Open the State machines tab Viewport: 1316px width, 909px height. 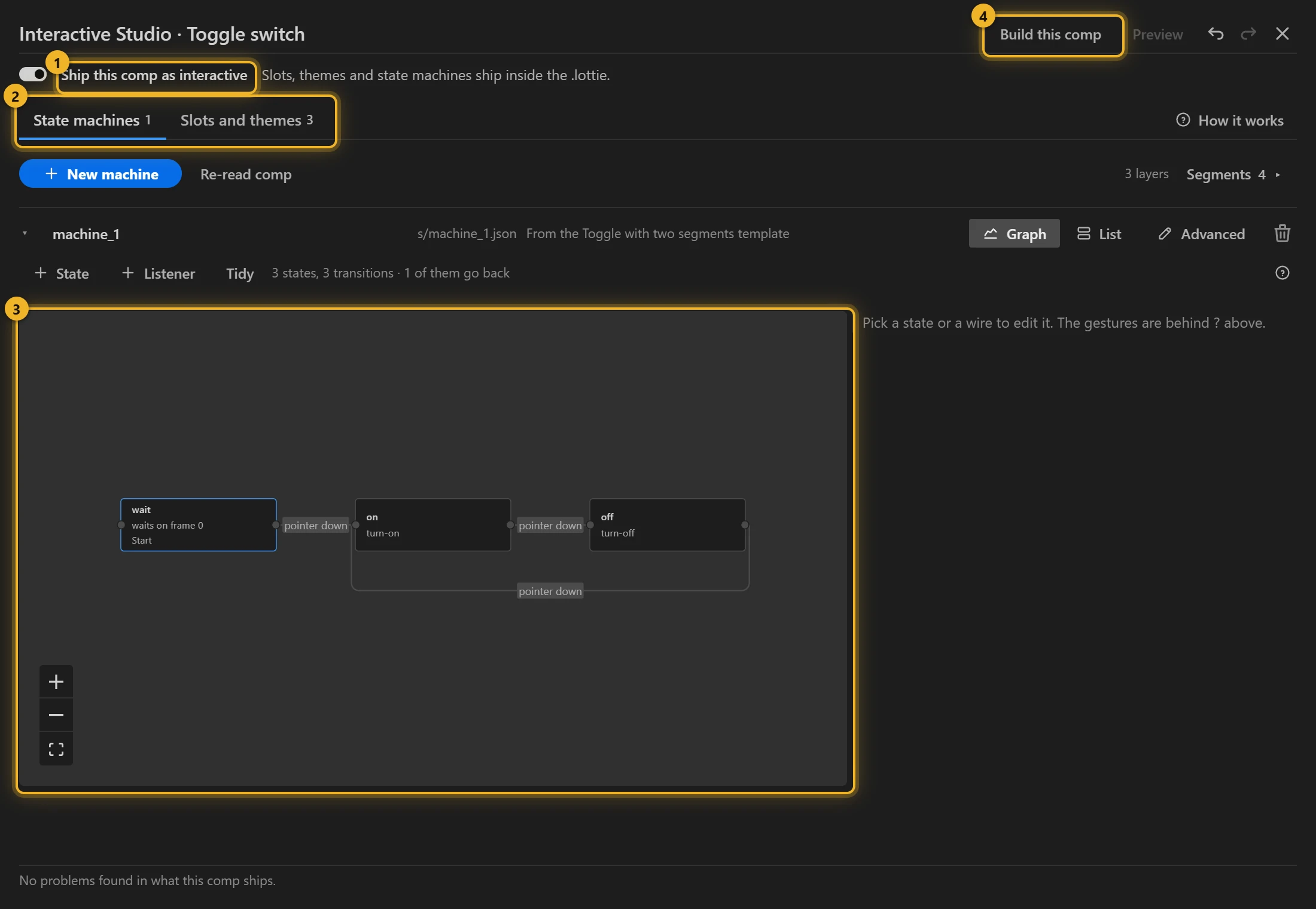point(93,120)
